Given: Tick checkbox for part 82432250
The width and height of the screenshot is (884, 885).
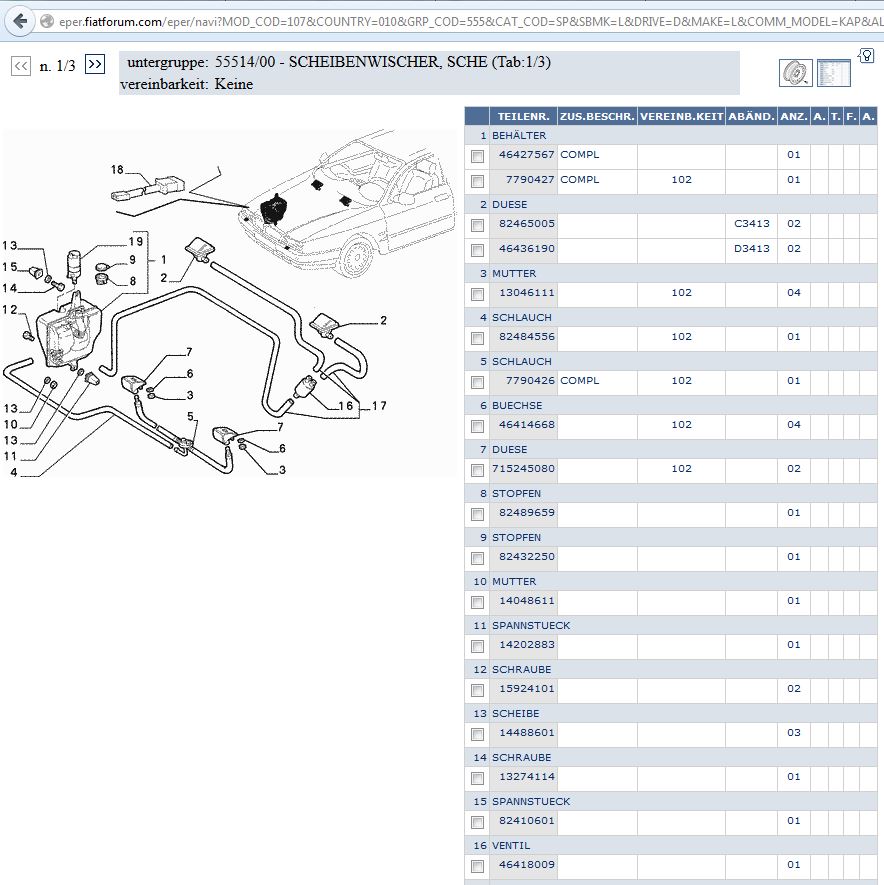Looking at the screenshot, I should point(478,558).
